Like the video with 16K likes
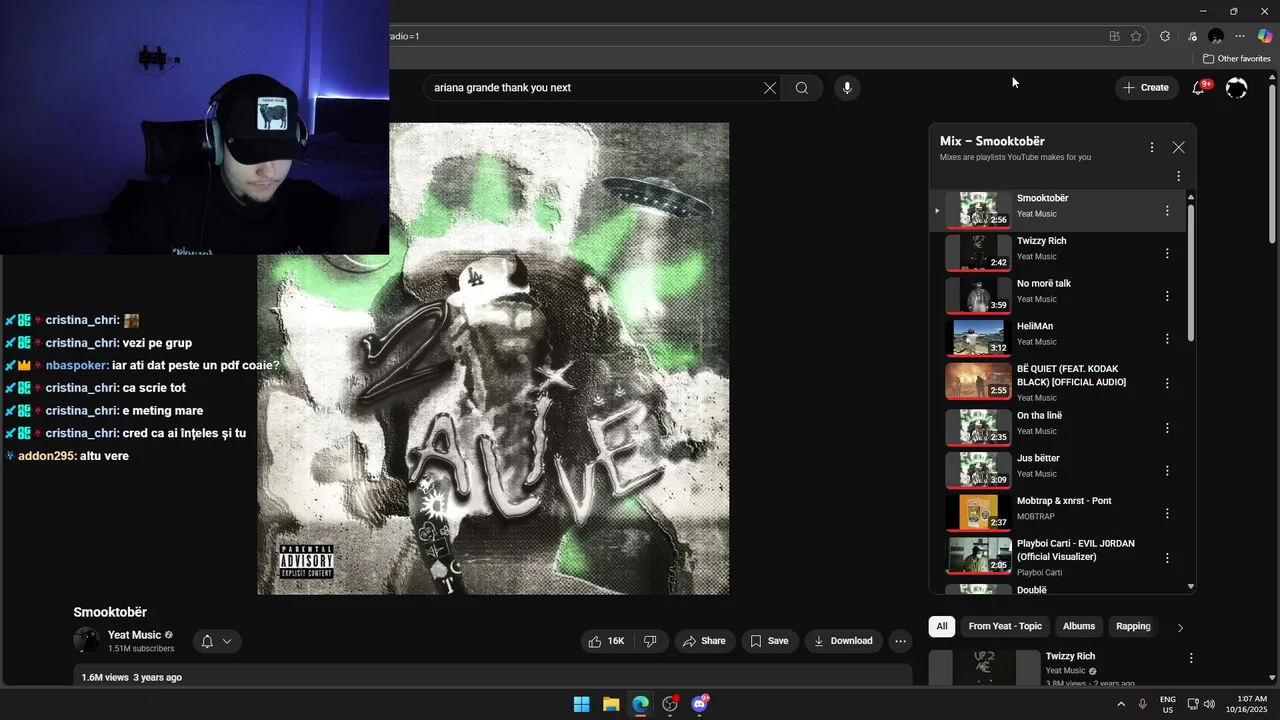 coord(607,641)
